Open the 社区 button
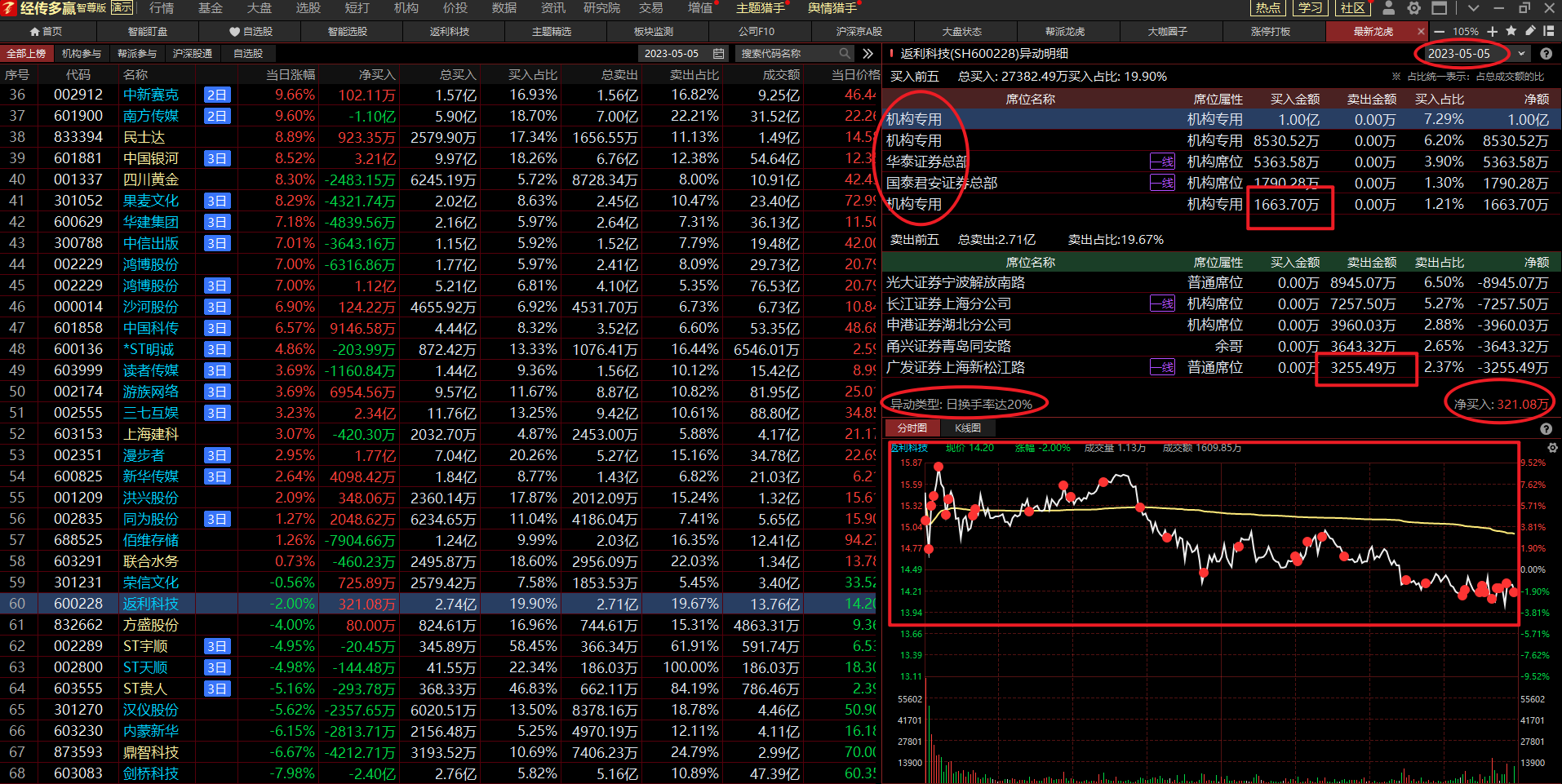The image size is (1562, 784). [x=1352, y=8]
